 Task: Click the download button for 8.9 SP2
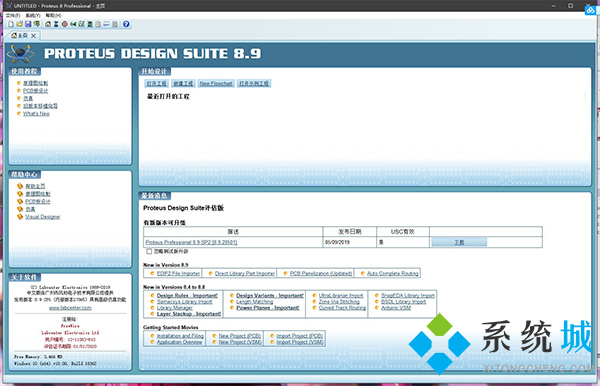click(x=459, y=242)
